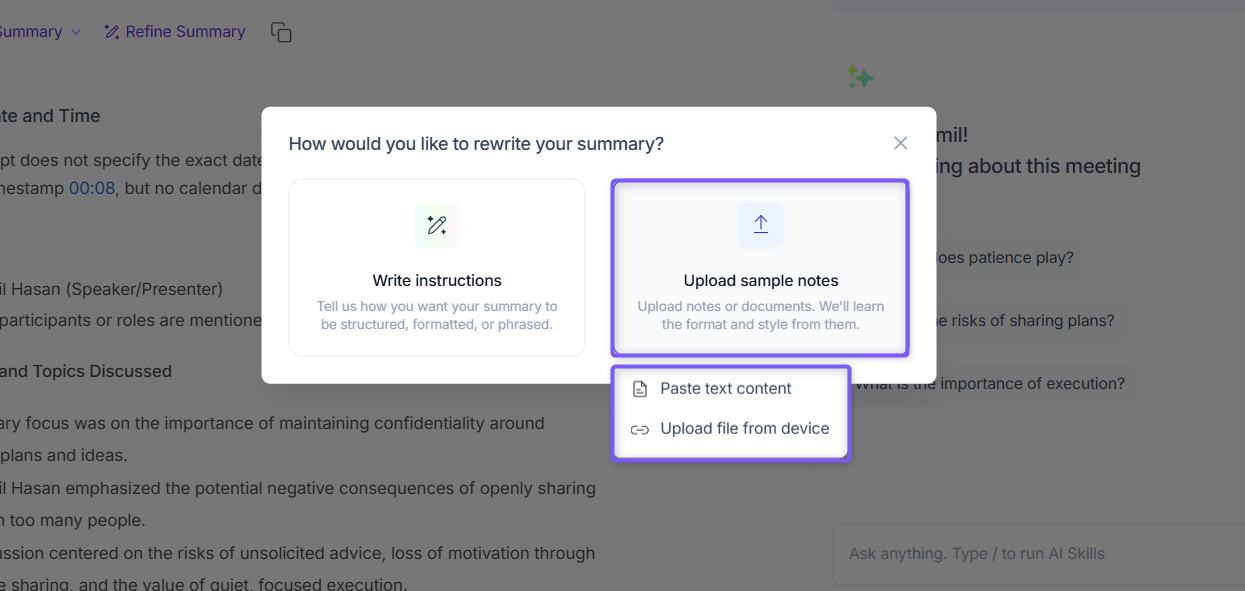Choose Paste text content option
1245x591 pixels.
click(731, 388)
